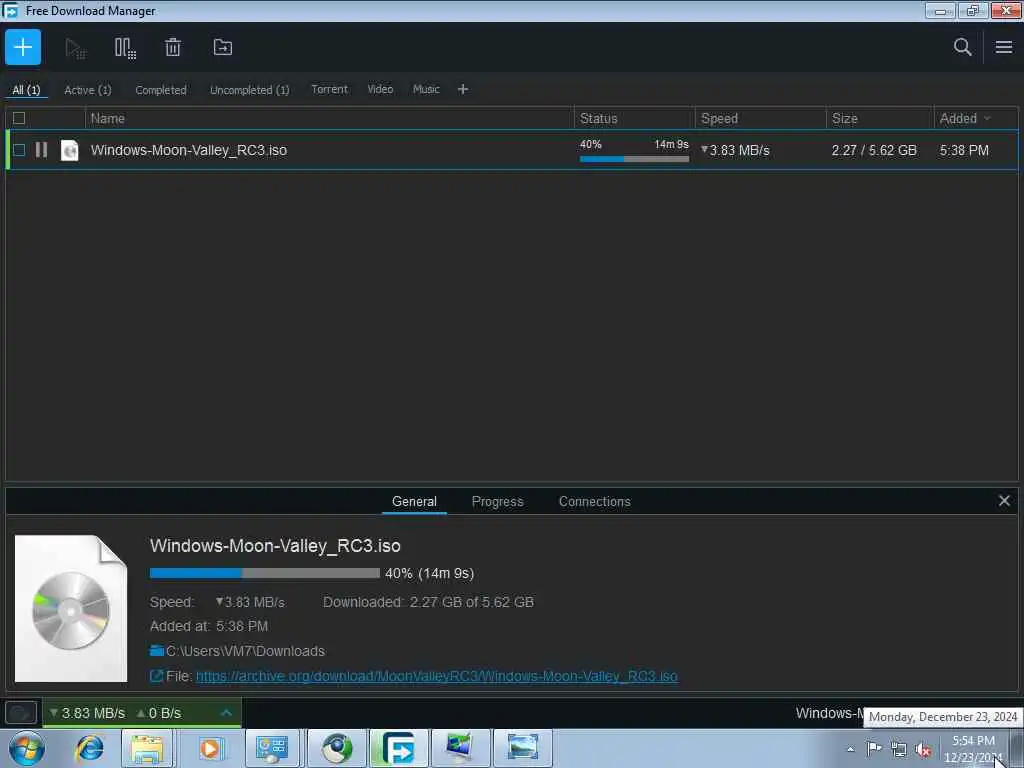Click the network tray icon

[x=899, y=749]
